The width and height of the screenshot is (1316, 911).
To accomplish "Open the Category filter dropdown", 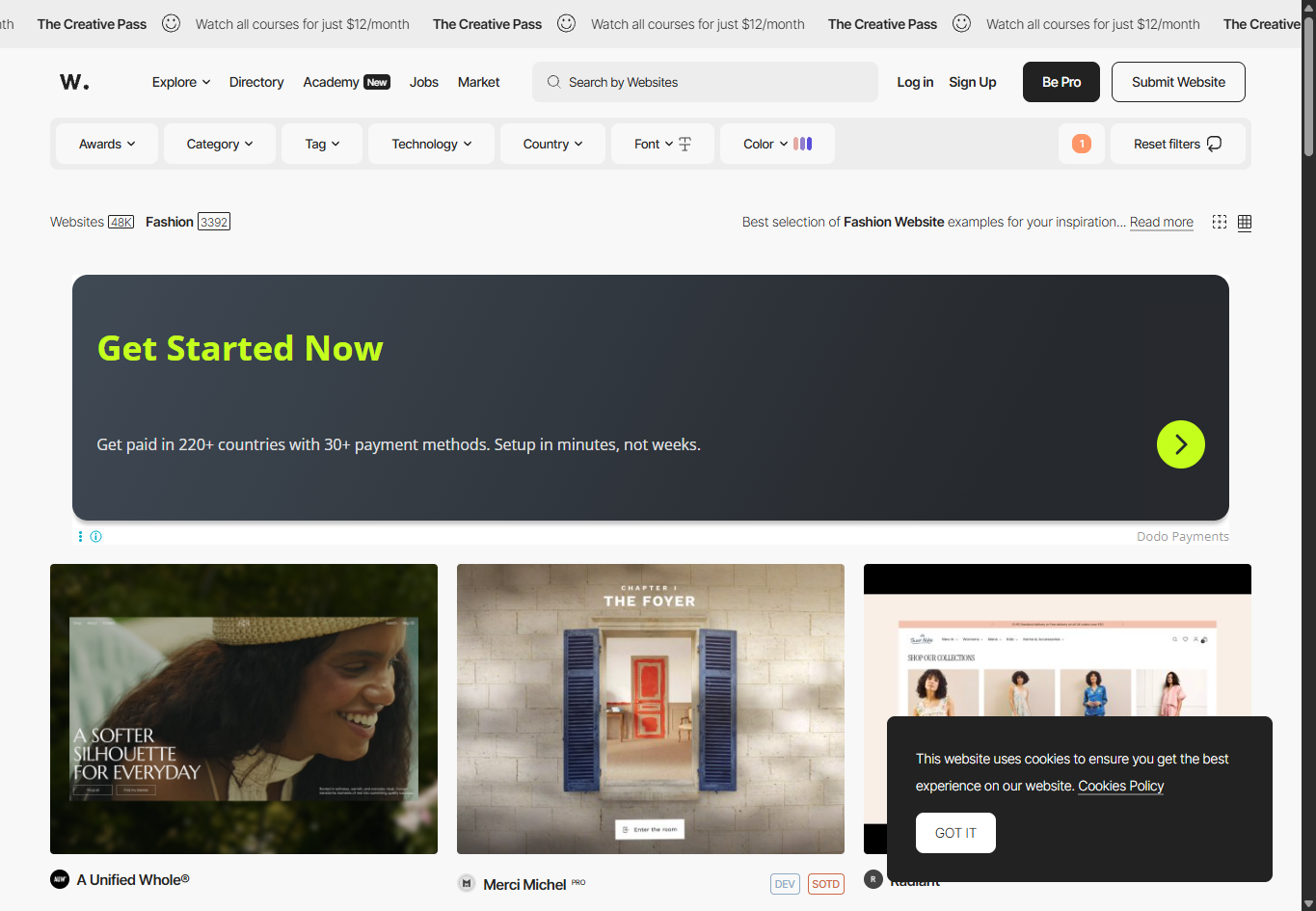I will point(220,144).
